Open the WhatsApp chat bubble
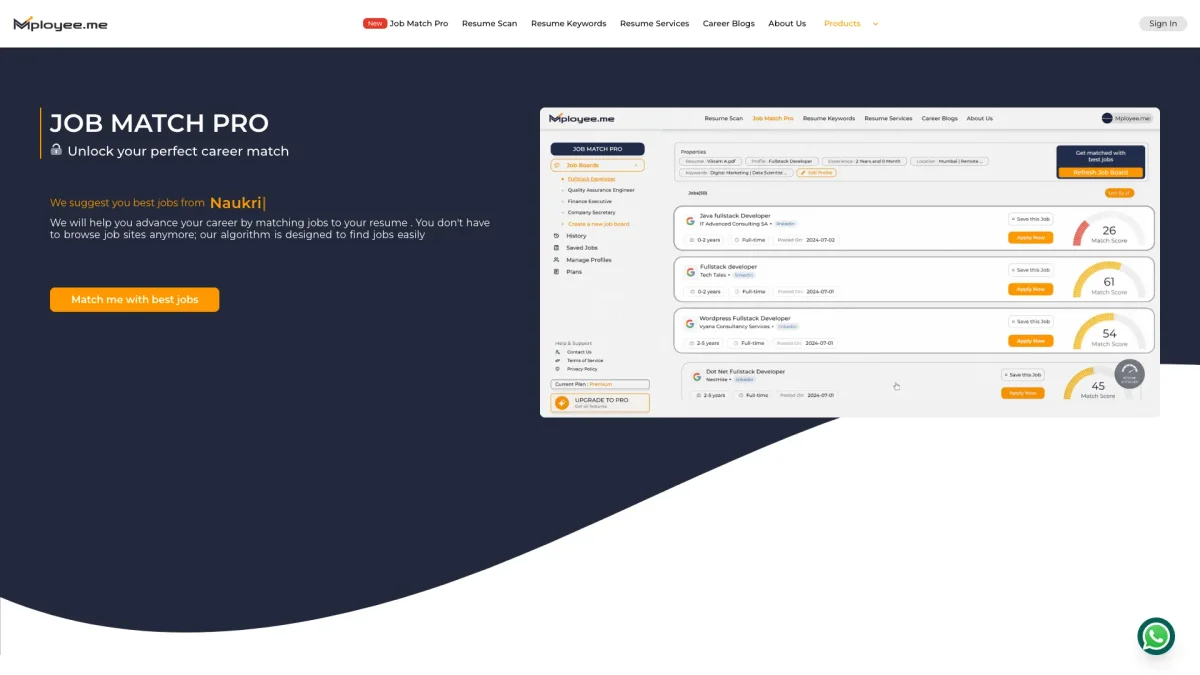This screenshot has height=675, width=1200. pos(1156,636)
